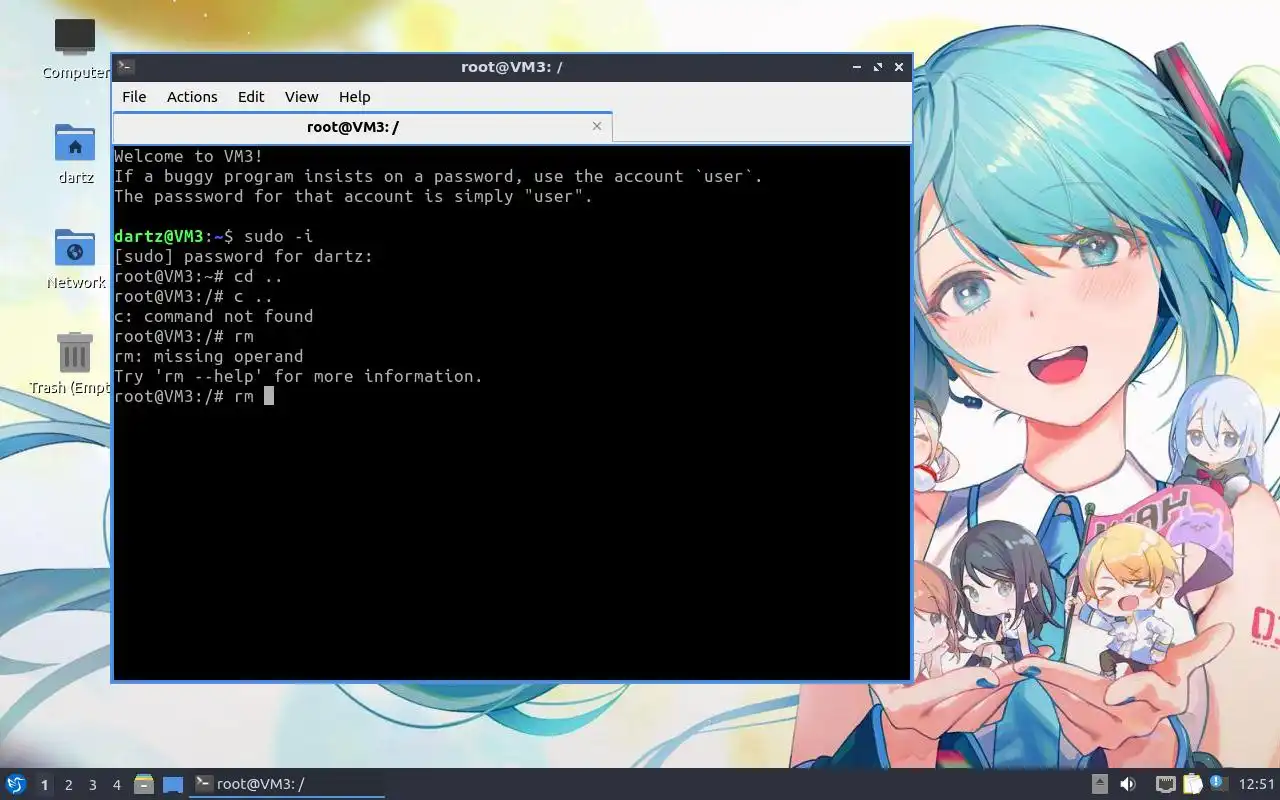Minimize the terminal window
The width and height of the screenshot is (1280, 800).
pos(857,67)
